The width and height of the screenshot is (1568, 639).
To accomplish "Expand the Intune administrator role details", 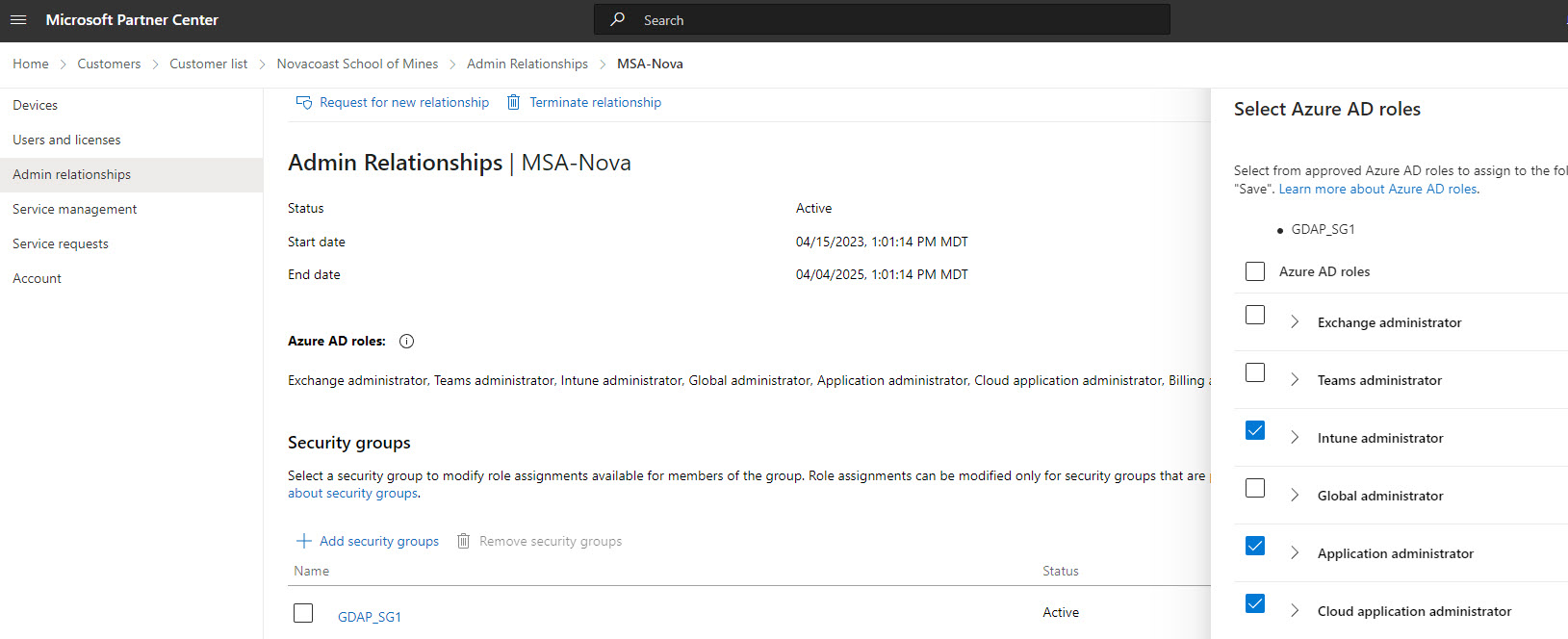I will (x=1295, y=438).
